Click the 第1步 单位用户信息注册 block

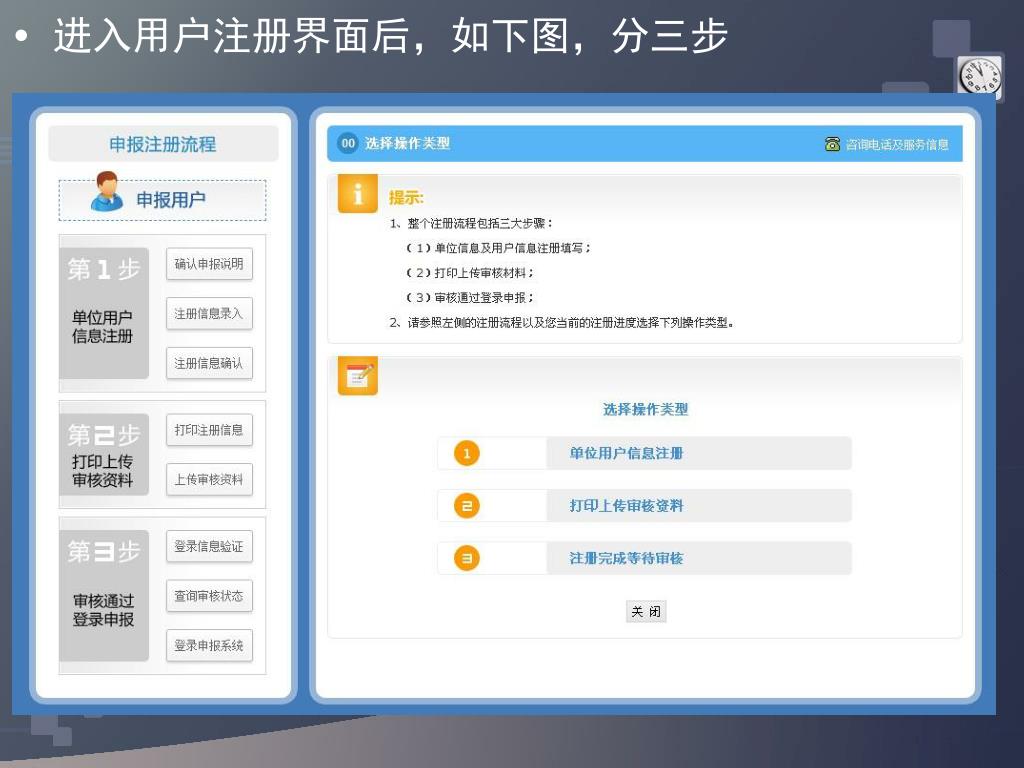(104, 313)
